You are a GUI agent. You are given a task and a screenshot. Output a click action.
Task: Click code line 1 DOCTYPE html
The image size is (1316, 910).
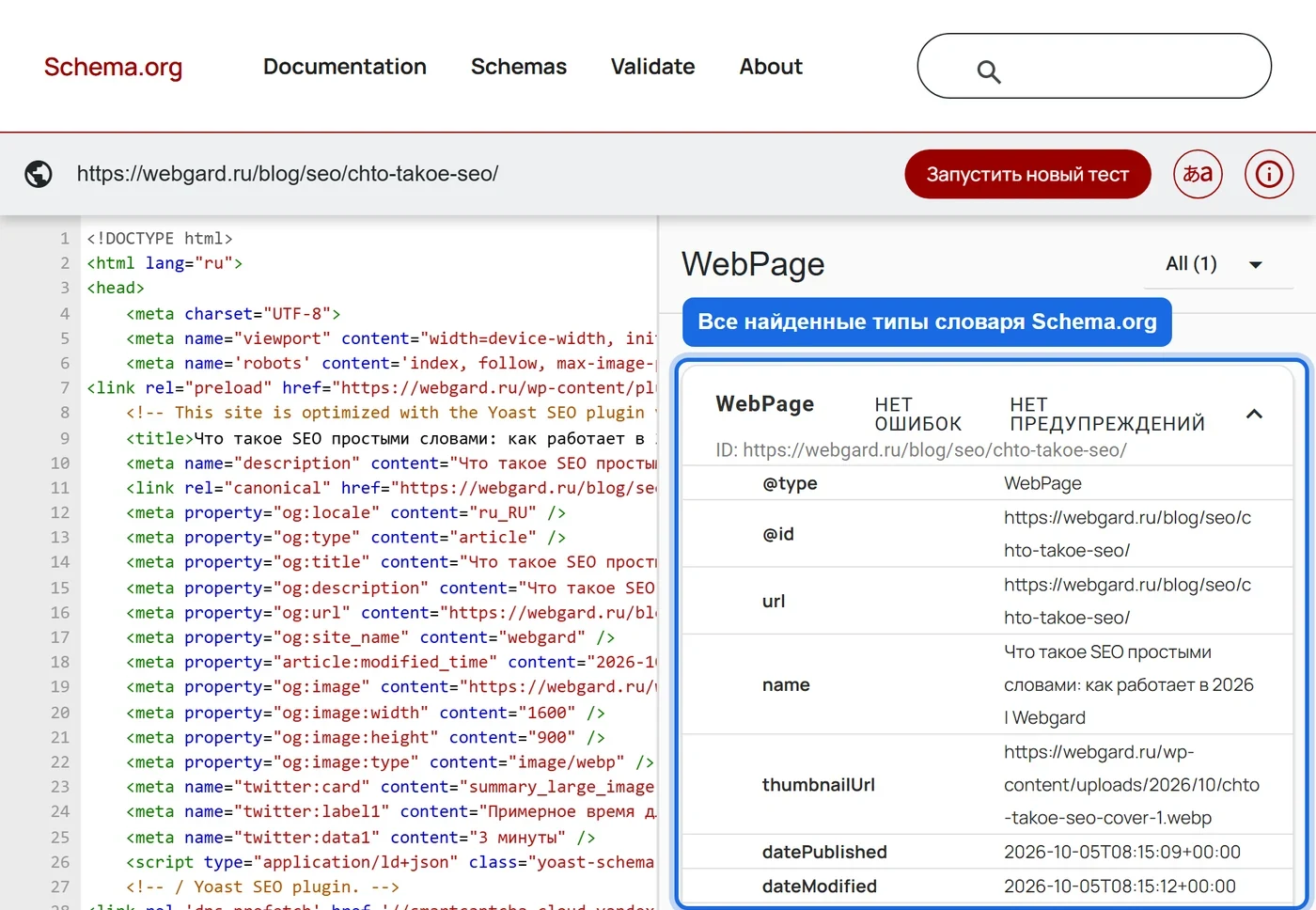coord(160,239)
